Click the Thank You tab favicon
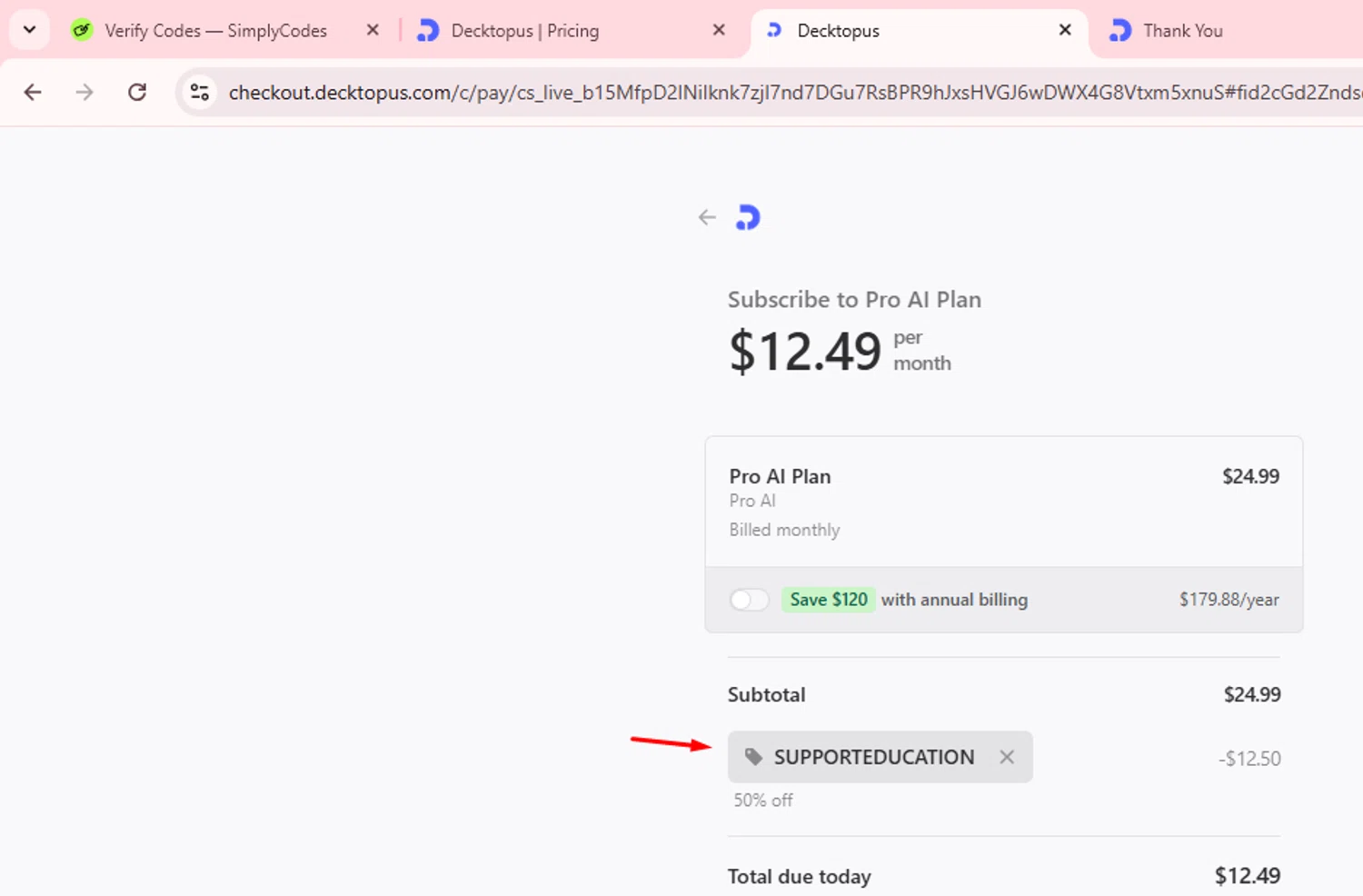This screenshot has height=896, width=1363. coord(1120,31)
